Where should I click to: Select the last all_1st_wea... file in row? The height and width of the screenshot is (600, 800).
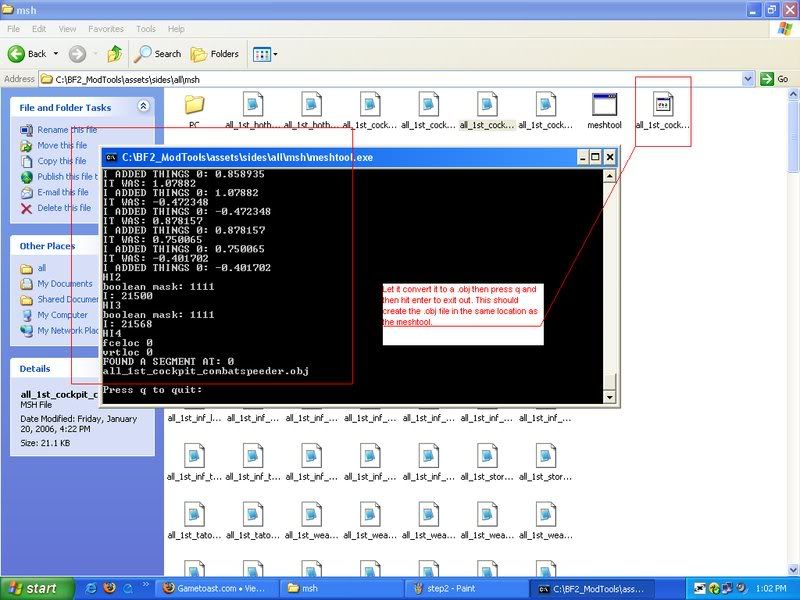click(545, 520)
